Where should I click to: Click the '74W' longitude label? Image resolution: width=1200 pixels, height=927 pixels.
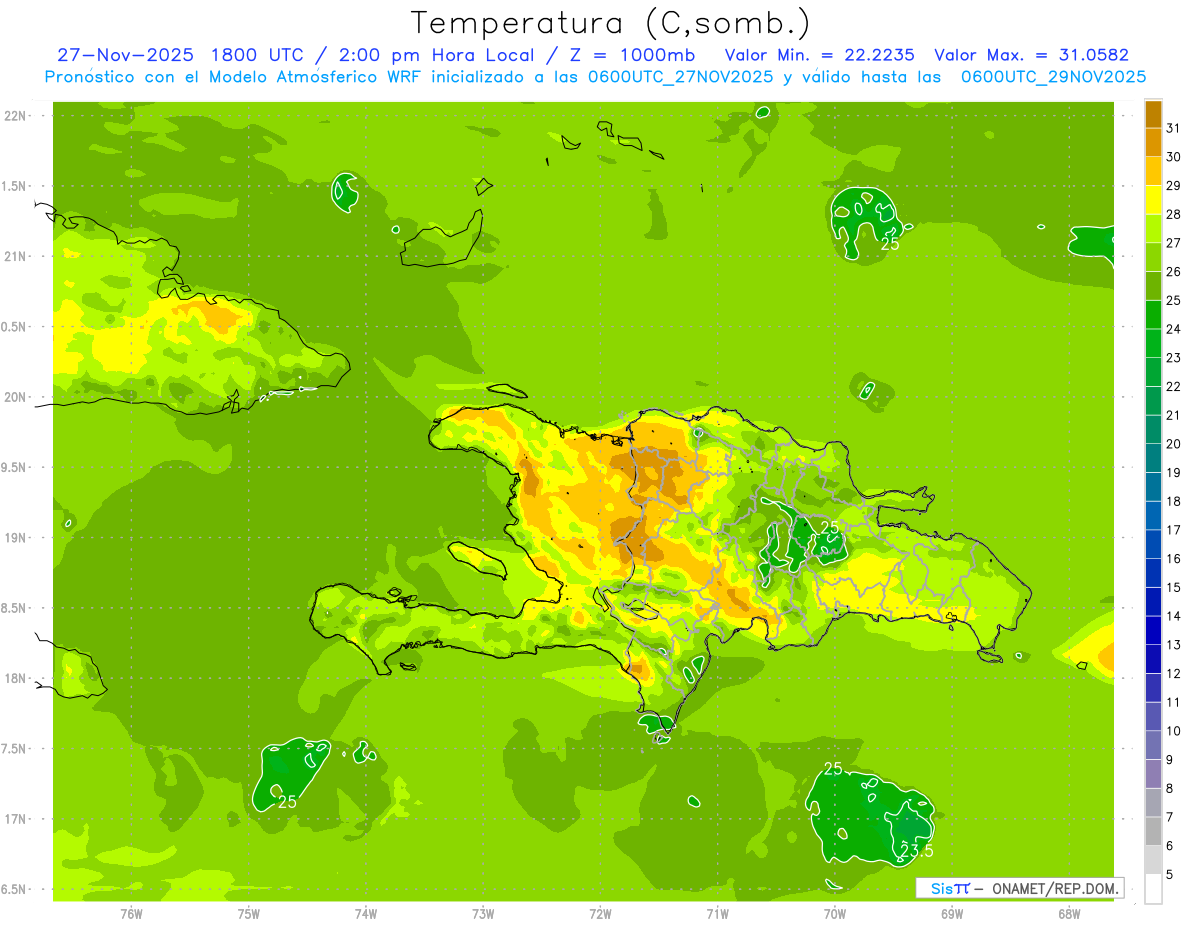[x=365, y=914]
